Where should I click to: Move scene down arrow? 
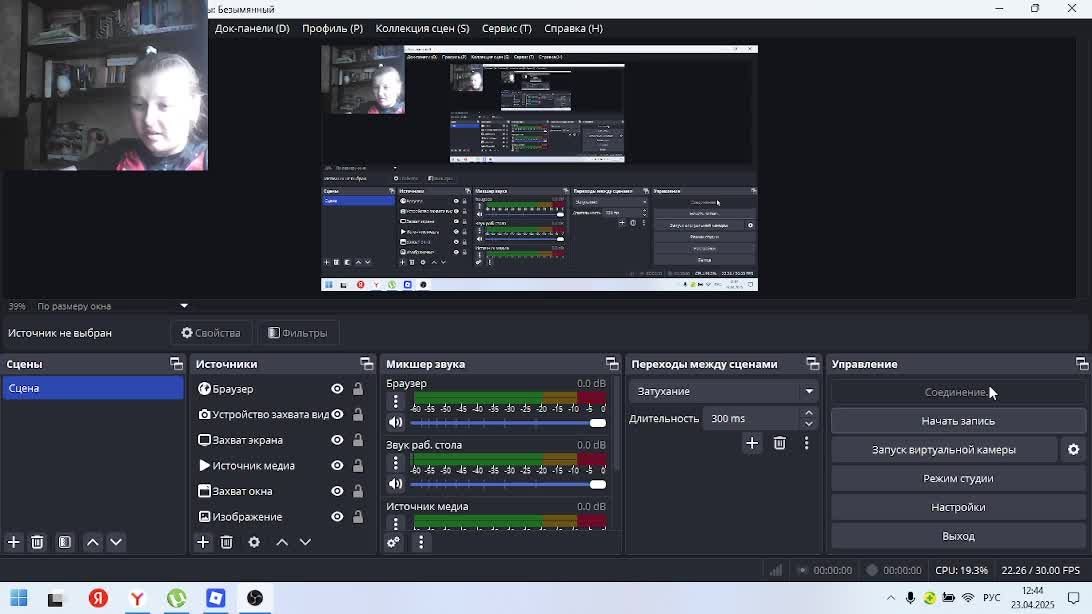(116, 542)
